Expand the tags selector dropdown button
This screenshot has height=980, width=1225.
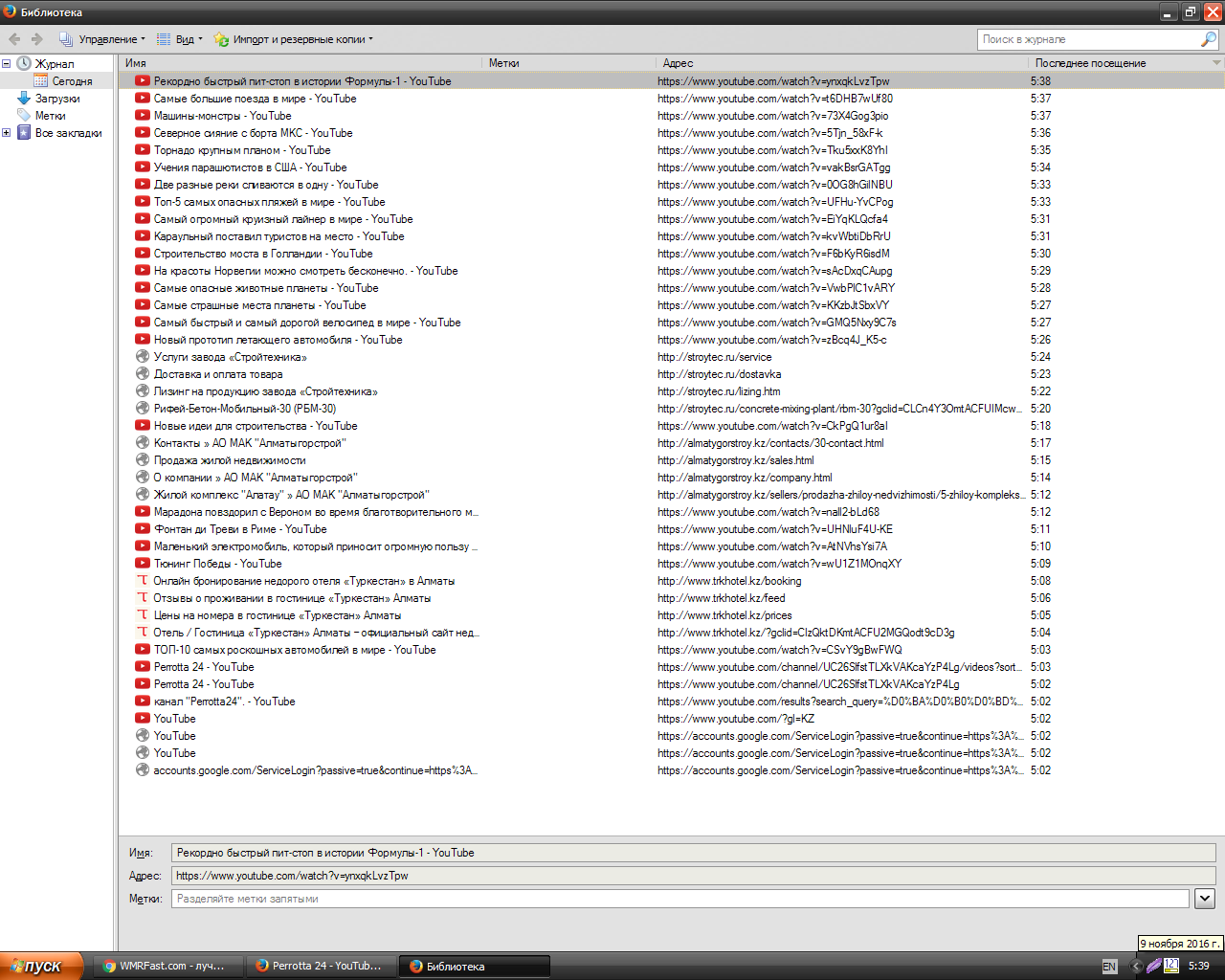pos(1205,899)
